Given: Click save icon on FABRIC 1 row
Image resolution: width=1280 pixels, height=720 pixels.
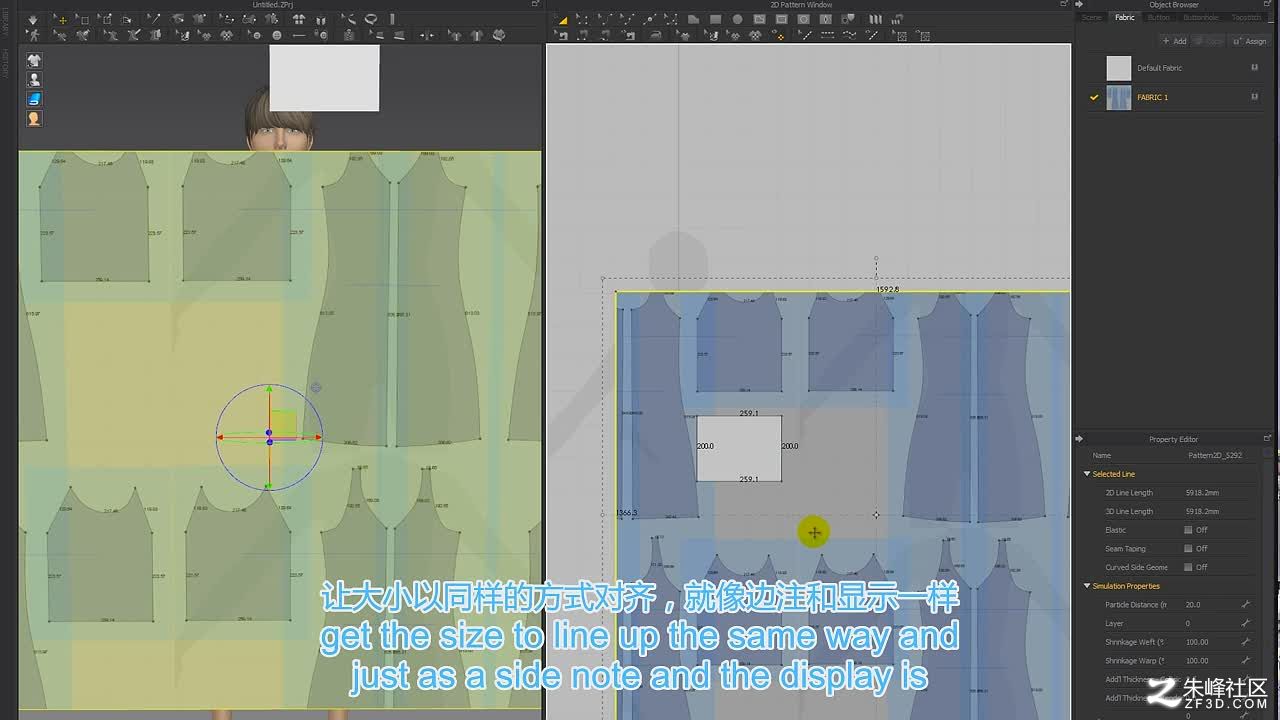Looking at the screenshot, I should click(1255, 97).
